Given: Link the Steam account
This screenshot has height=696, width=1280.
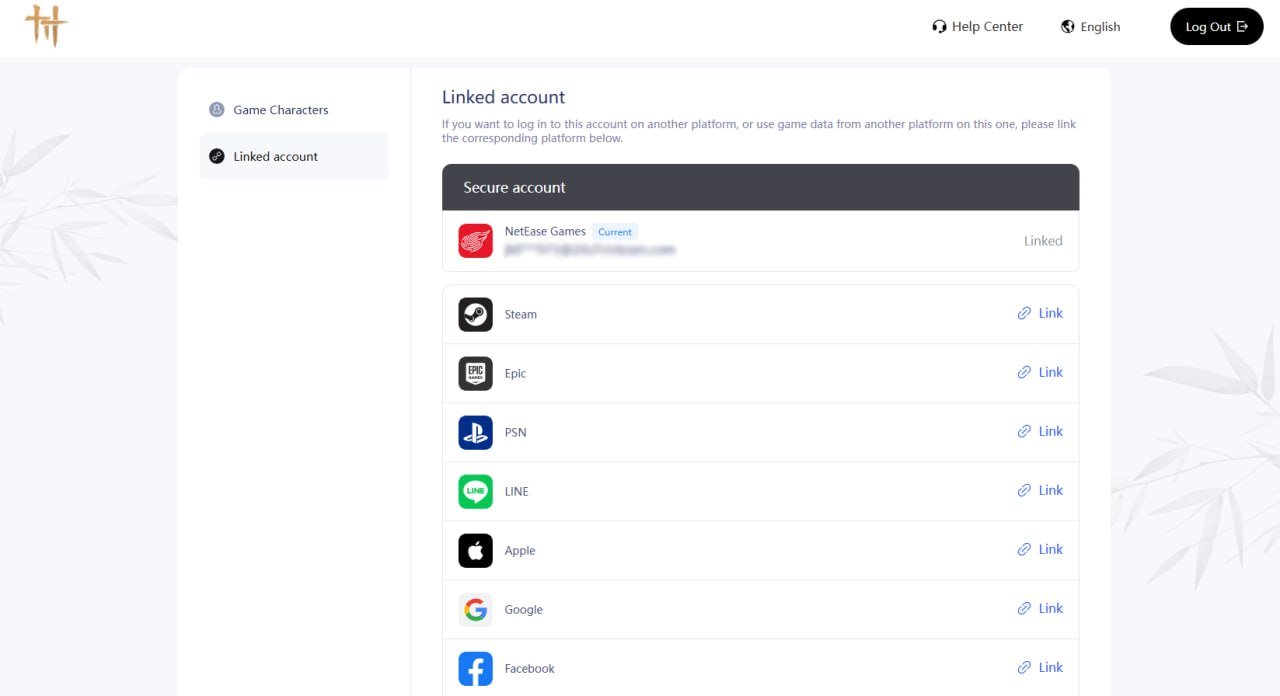Looking at the screenshot, I should (x=1040, y=313).
